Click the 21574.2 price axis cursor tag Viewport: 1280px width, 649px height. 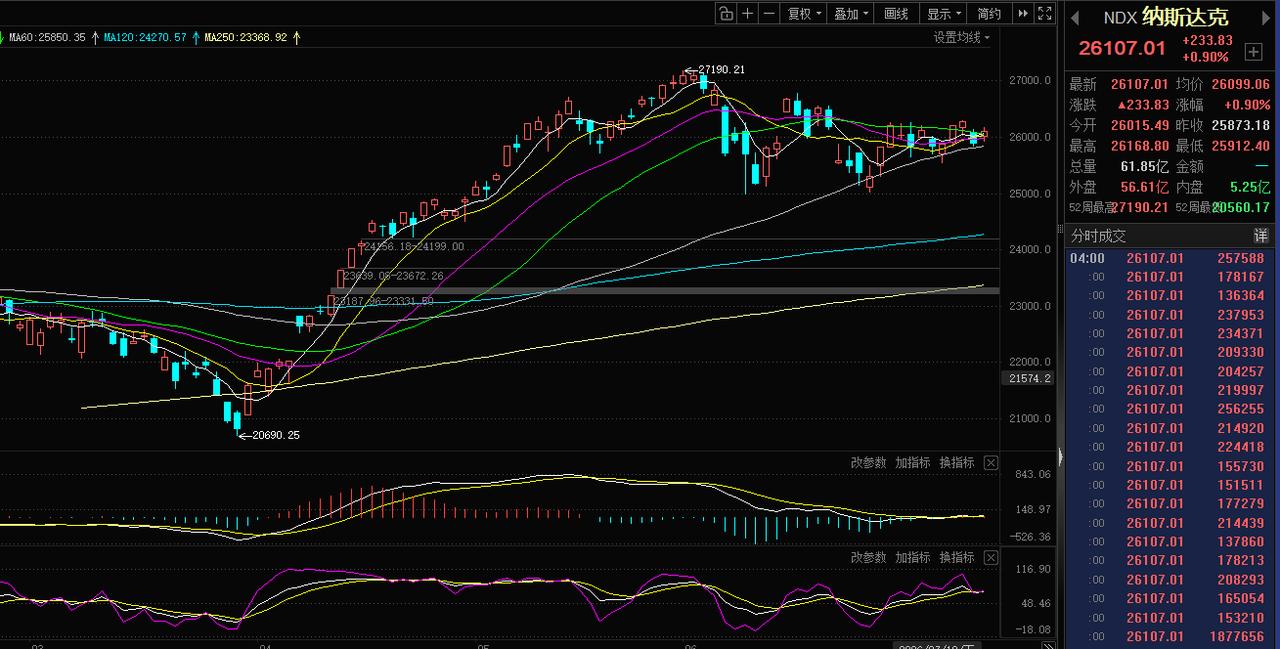[x=1027, y=378]
